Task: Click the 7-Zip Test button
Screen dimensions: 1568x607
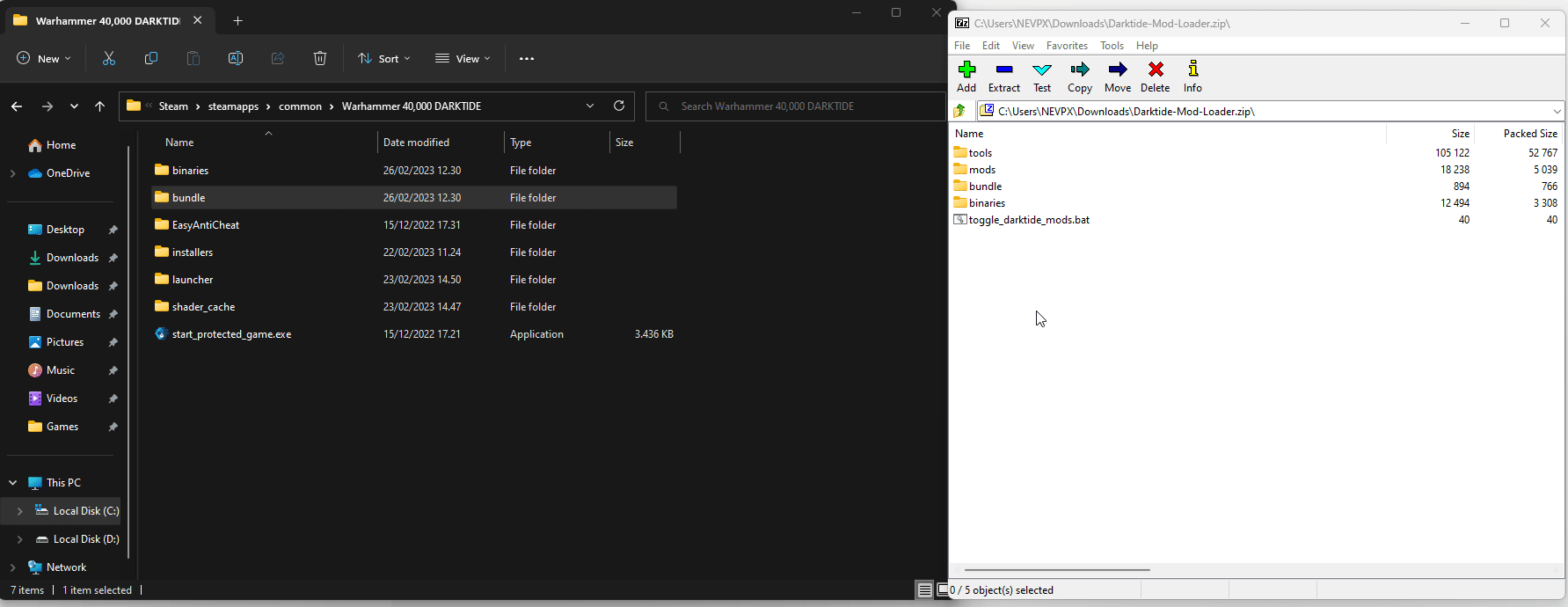Action: [x=1042, y=77]
